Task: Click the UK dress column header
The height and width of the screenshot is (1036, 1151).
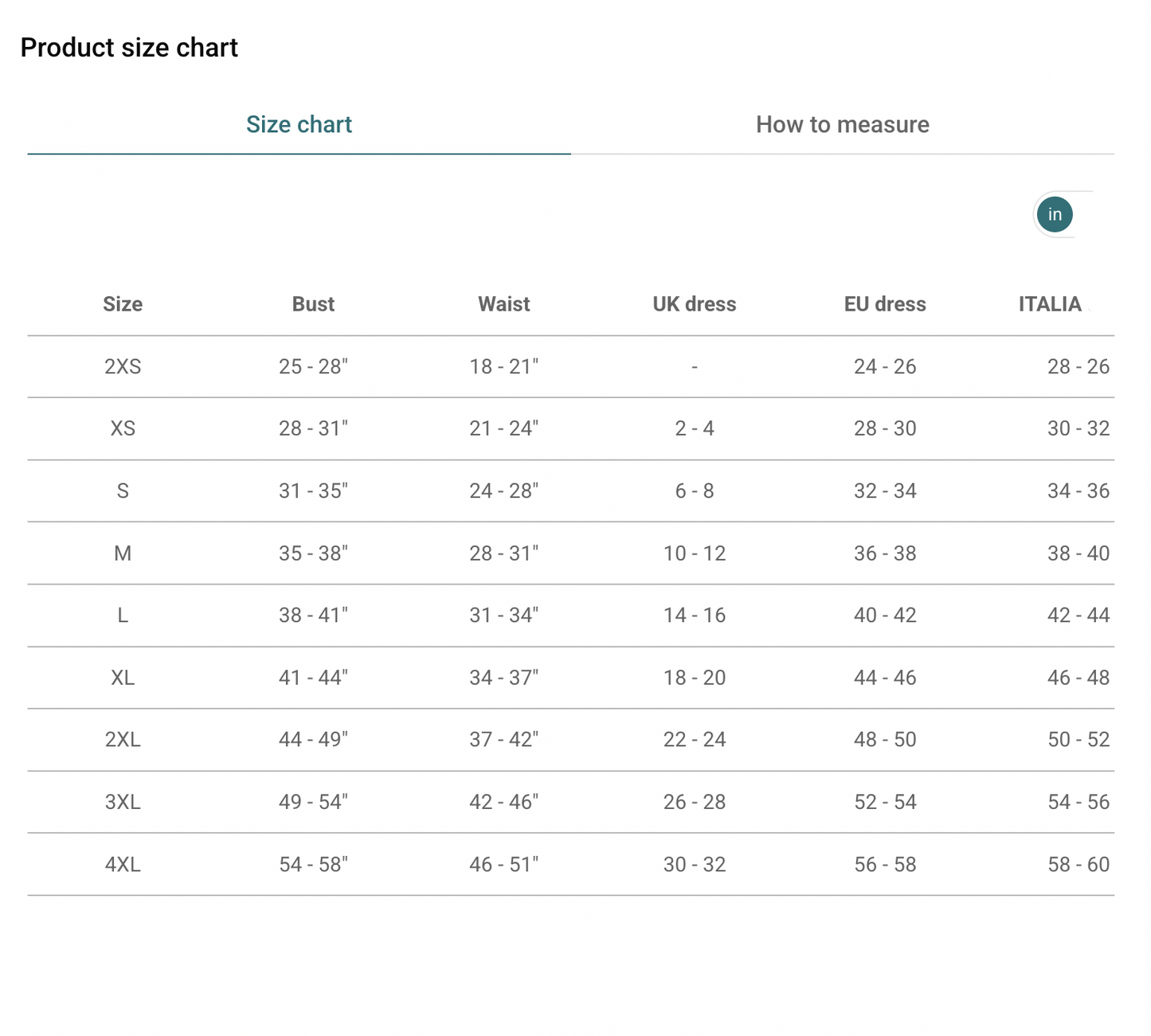Action: [x=694, y=304]
